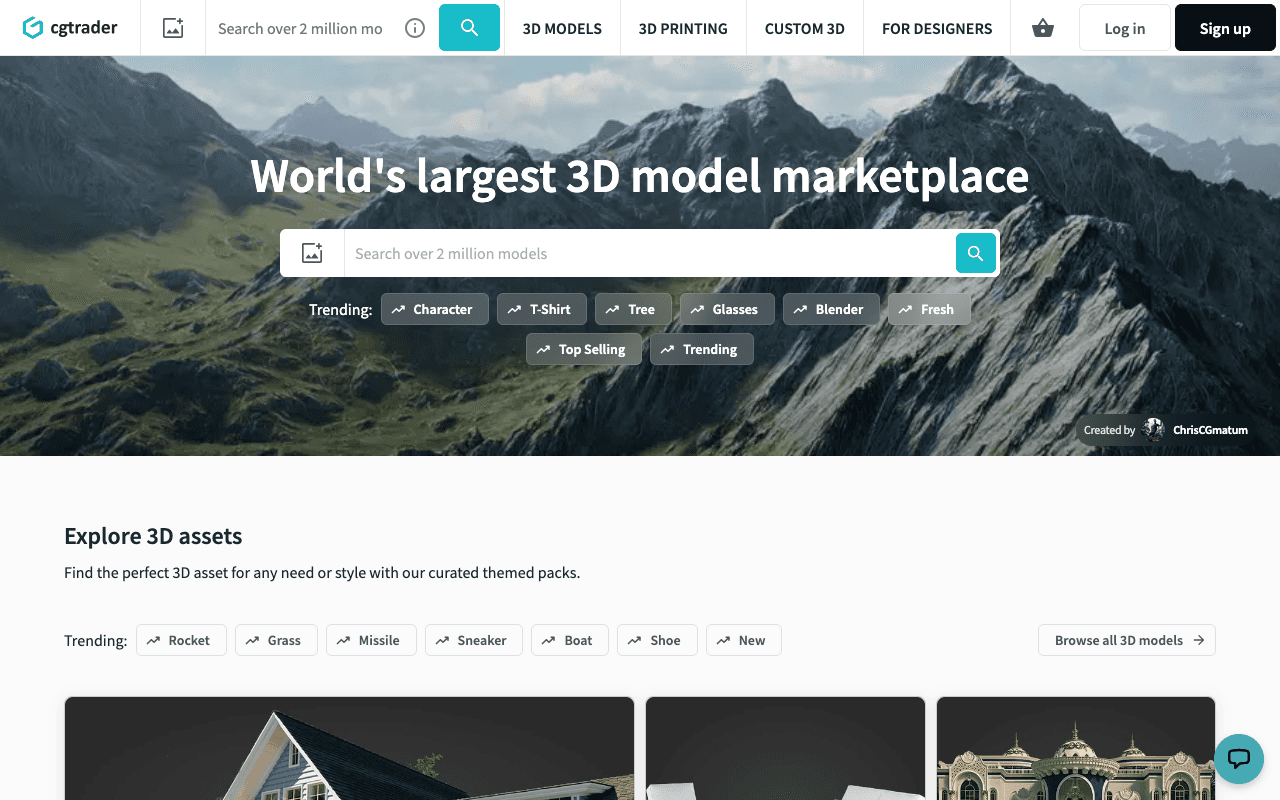Image resolution: width=1280 pixels, height=800 pixels.
Task: Select the Tree trending tag
Action: coord(633,309)
